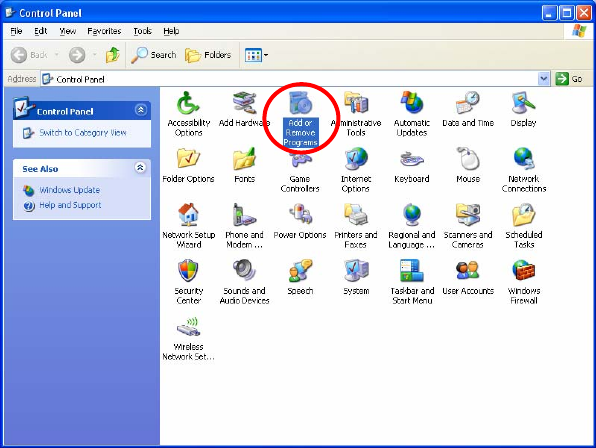596x448 pixels.
Task: Expand the Back history dropdown arrow
Action: [x=56, y=55]
